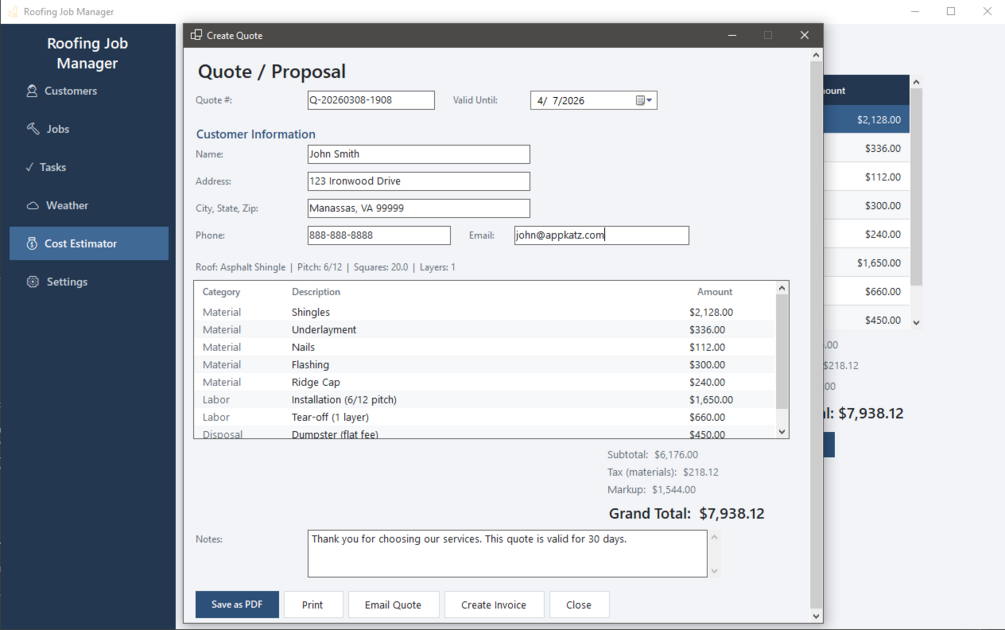Click the Amount column header
This screenshot has width=1005, height=630.
[715, 292]
